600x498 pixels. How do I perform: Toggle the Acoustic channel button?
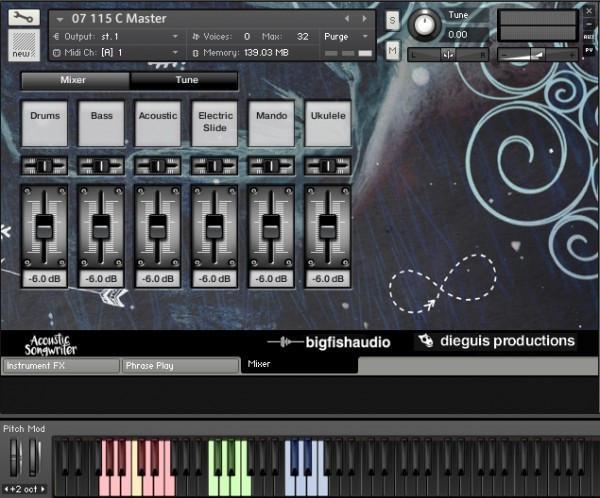point(158,123)
